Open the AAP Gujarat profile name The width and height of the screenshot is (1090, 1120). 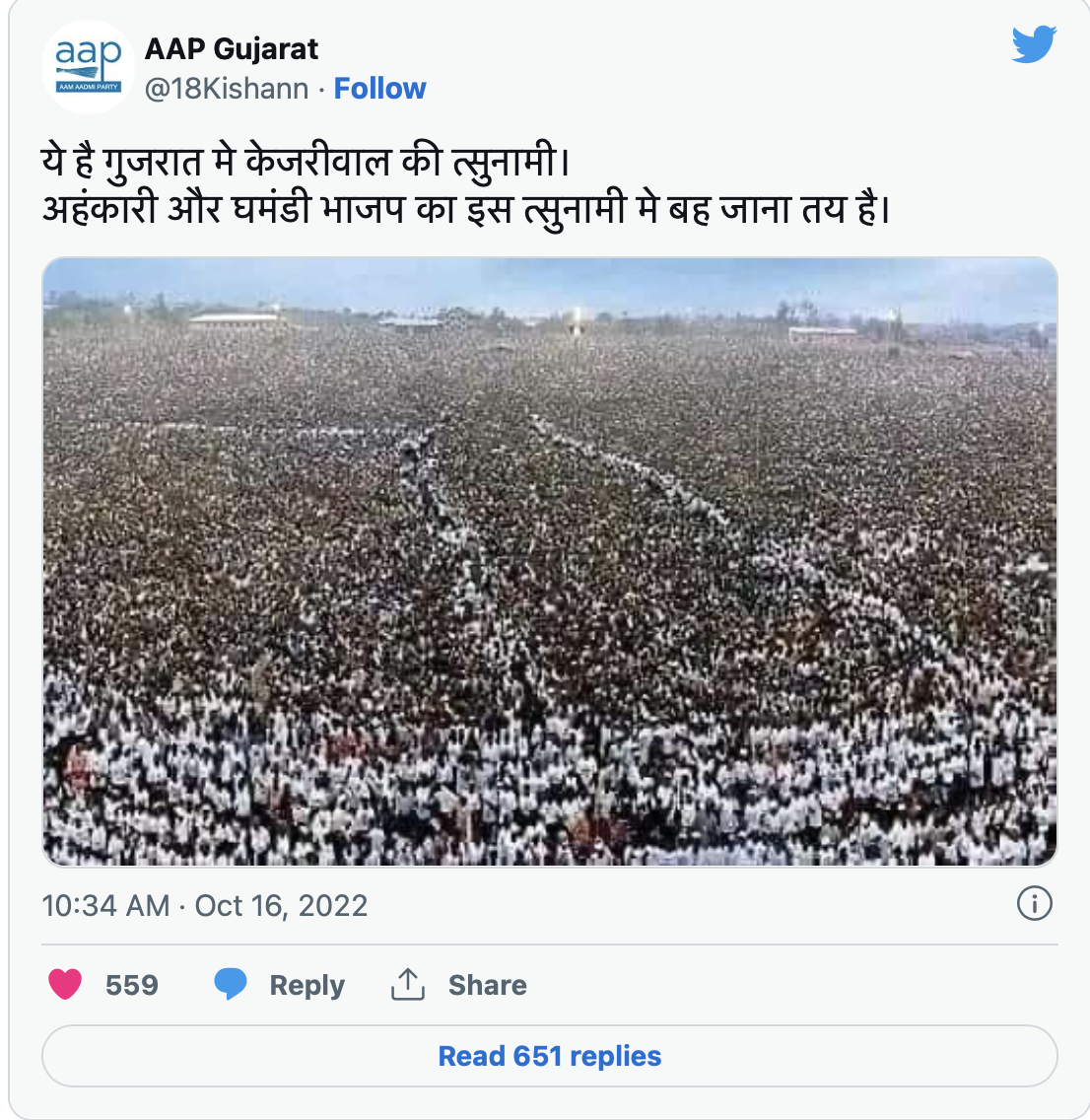click(232, 49)
